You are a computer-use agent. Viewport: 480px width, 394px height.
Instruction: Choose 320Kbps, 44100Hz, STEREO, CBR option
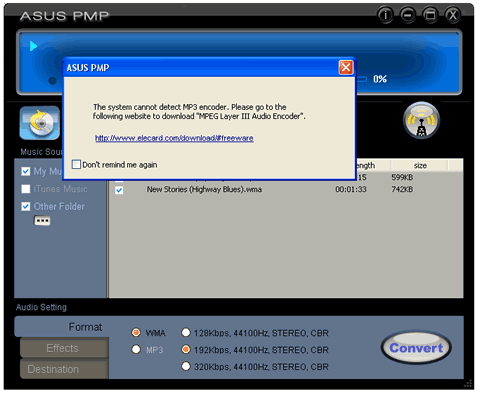tap(186, 366)
